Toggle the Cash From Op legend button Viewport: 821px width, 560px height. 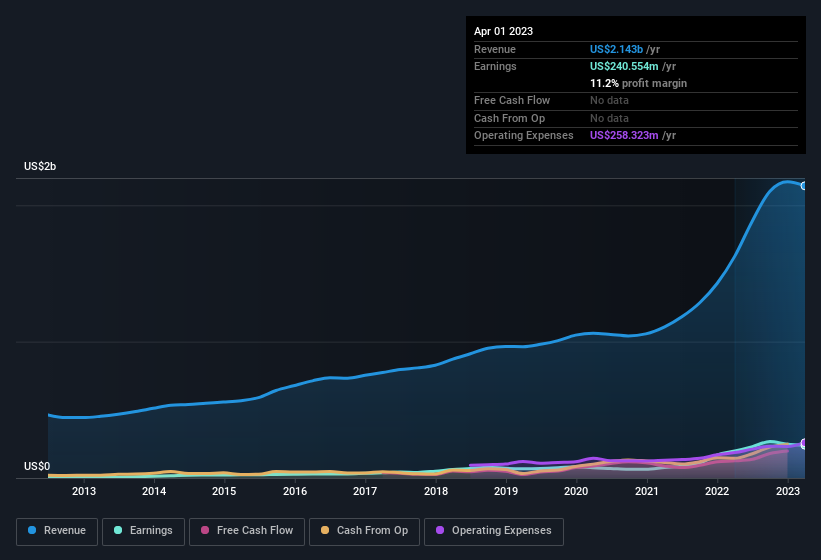(x=364, y=531)
